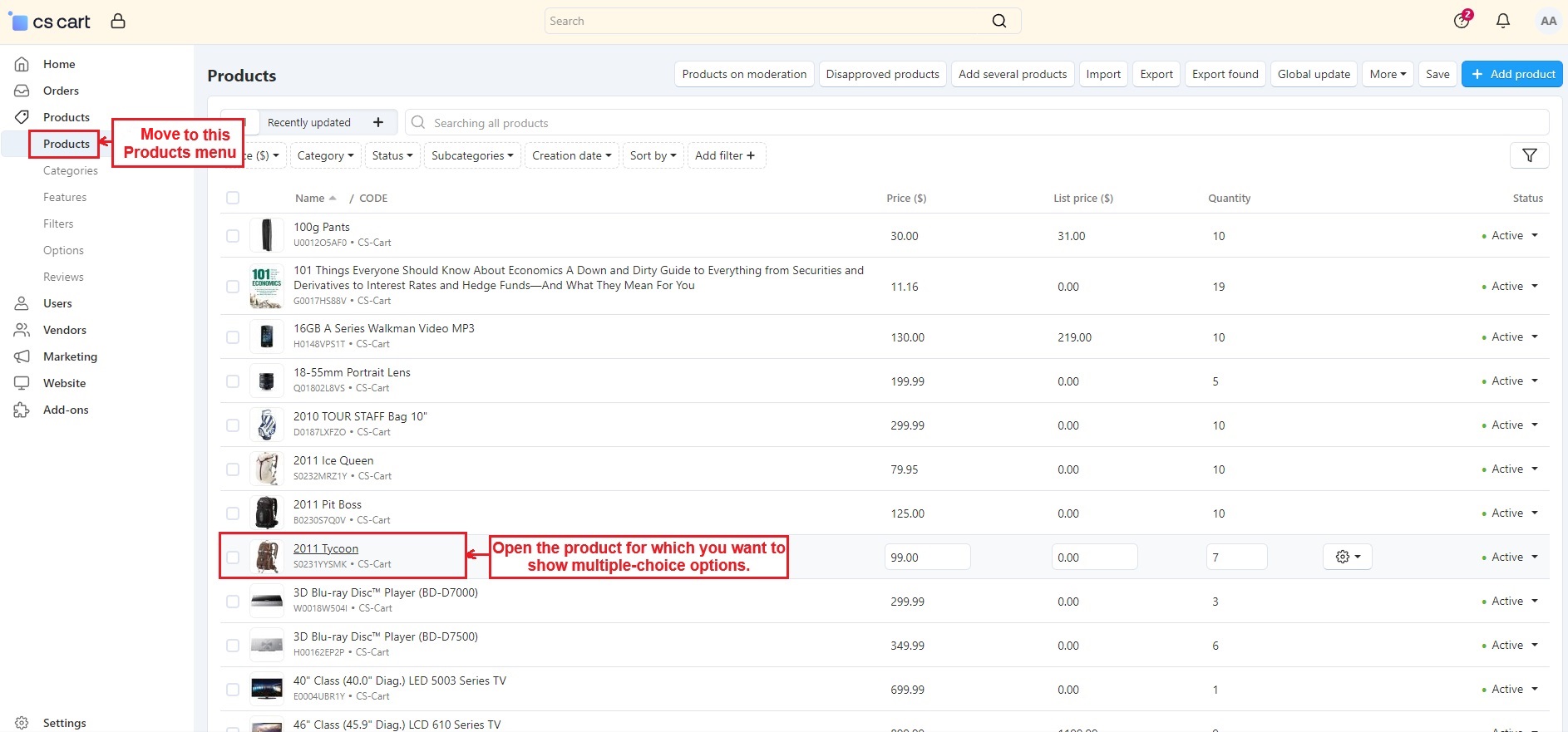Tick the checkbox for 100g Pants
Image resolution: width=1568 pixels, height=732 pixels.
(x=233, y=236)
